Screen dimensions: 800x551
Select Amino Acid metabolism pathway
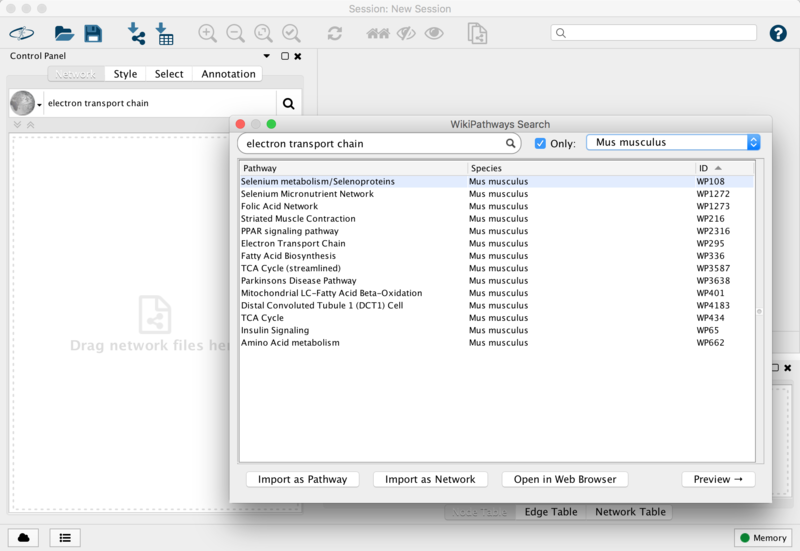click(x=496, y=343)
